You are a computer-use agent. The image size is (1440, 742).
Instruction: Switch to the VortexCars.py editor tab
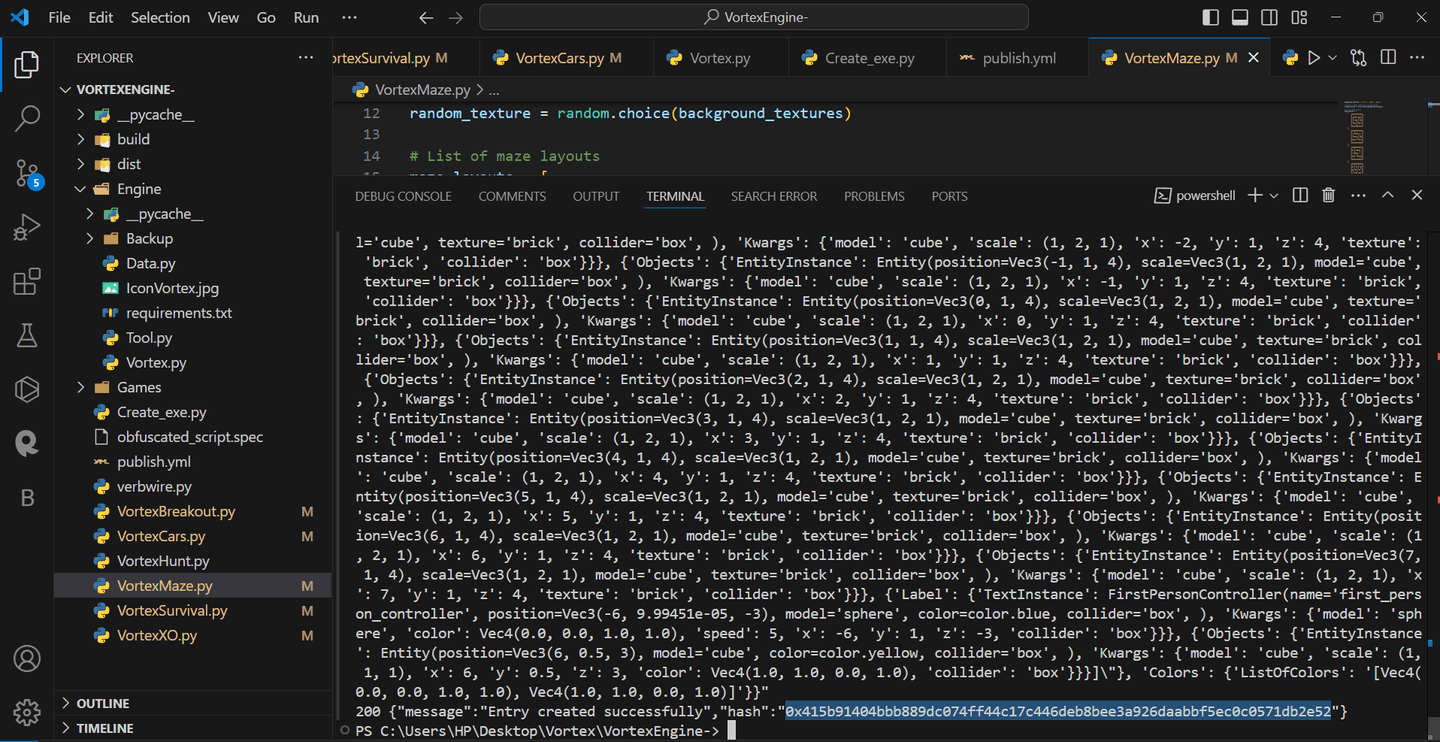tap(566, 58)
